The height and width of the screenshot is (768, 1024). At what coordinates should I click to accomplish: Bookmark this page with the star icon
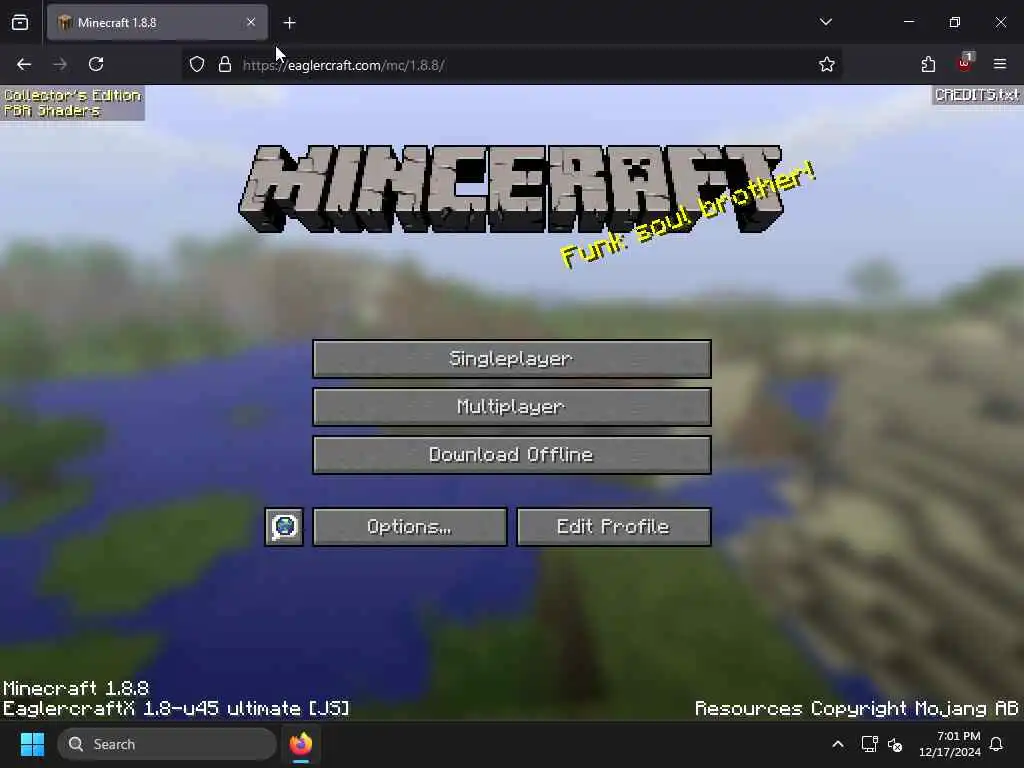[x=827, y=64]
